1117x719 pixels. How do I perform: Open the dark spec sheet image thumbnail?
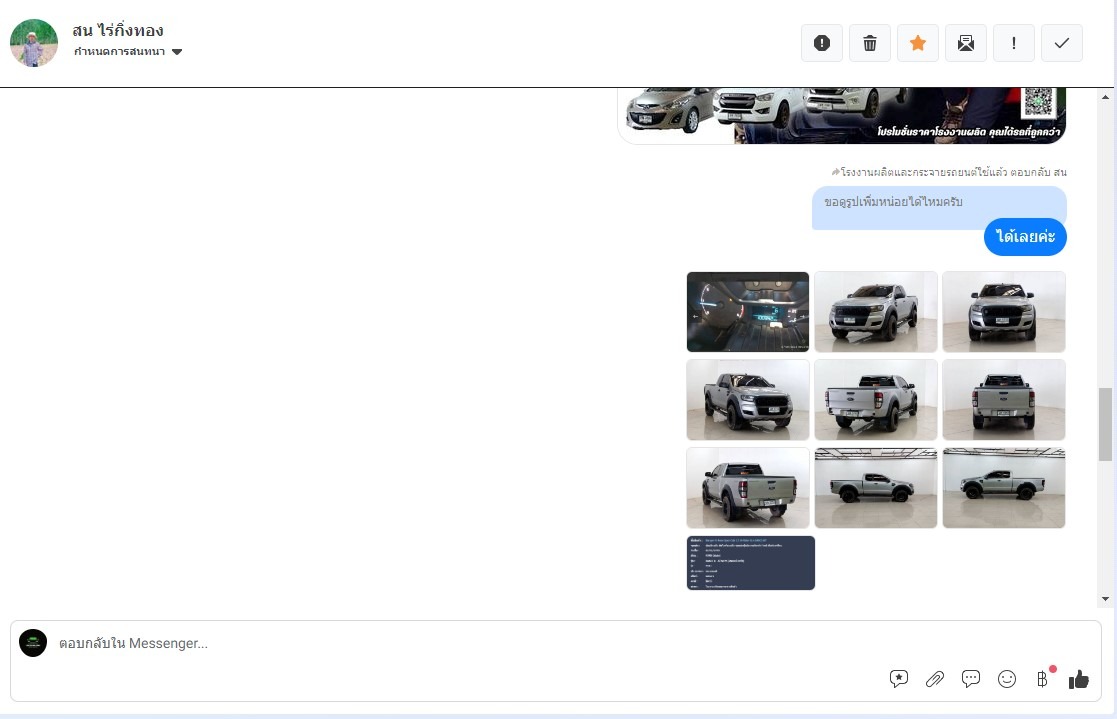click(x=751, y=563)
